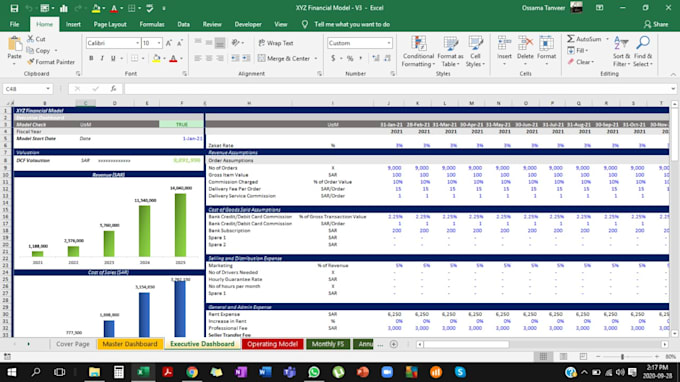The width and height of the screenshot is (680, 382).
Task: Open Sort & Filter options
Action: click(621, 52)
